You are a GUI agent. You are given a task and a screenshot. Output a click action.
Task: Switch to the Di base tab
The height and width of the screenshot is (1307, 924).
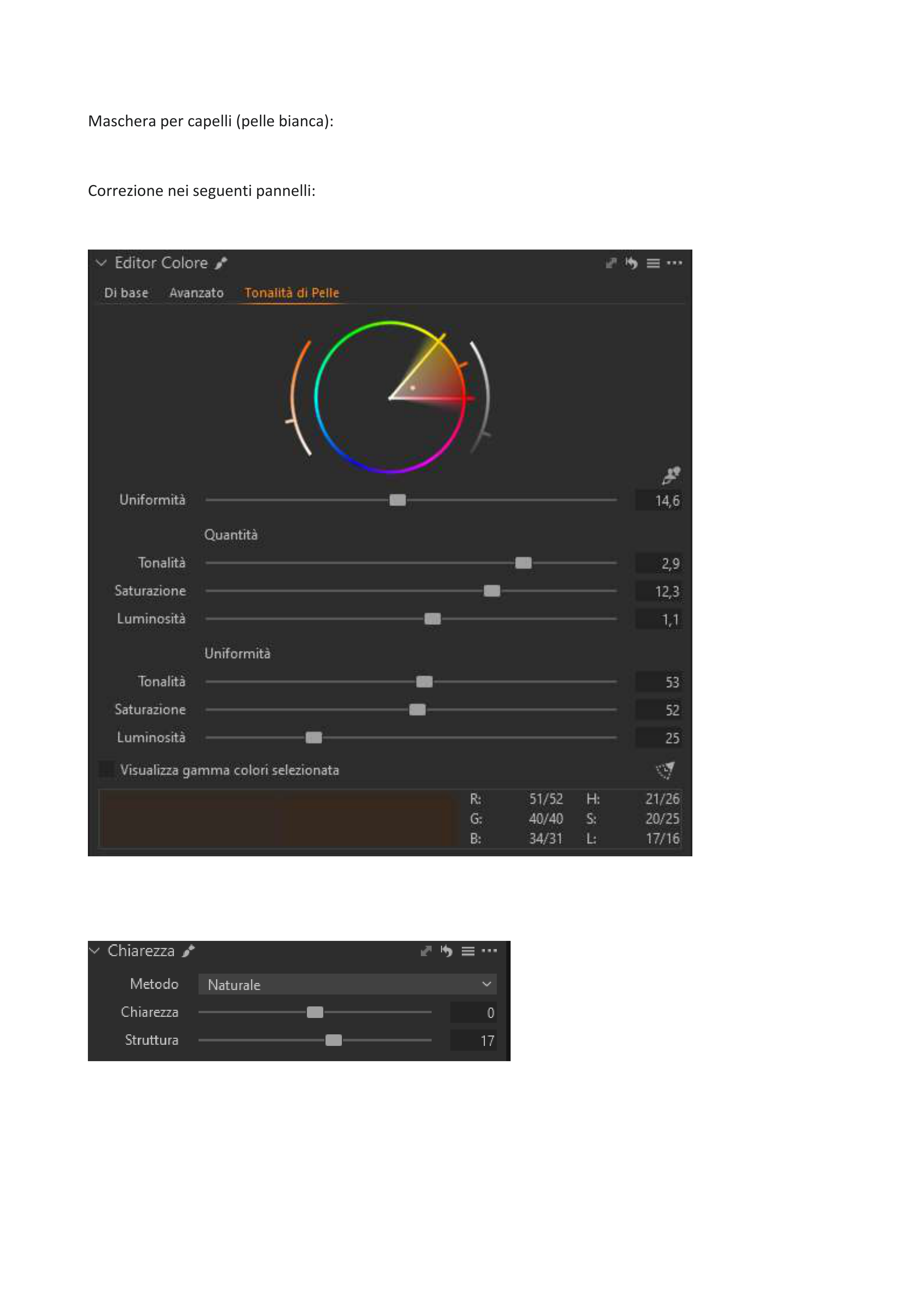pyautogui.click(x=126, y=293)
